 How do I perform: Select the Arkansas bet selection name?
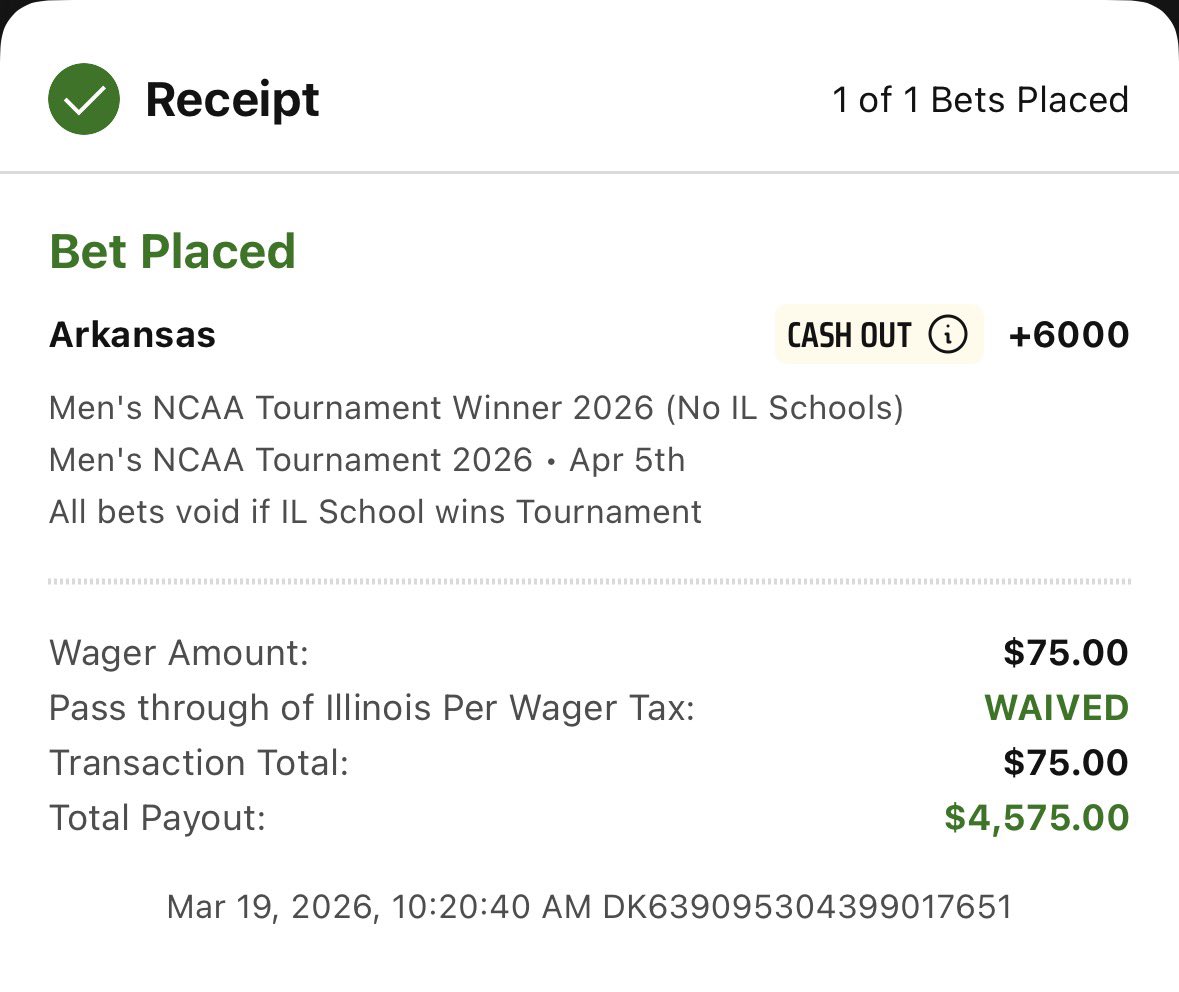132,335
